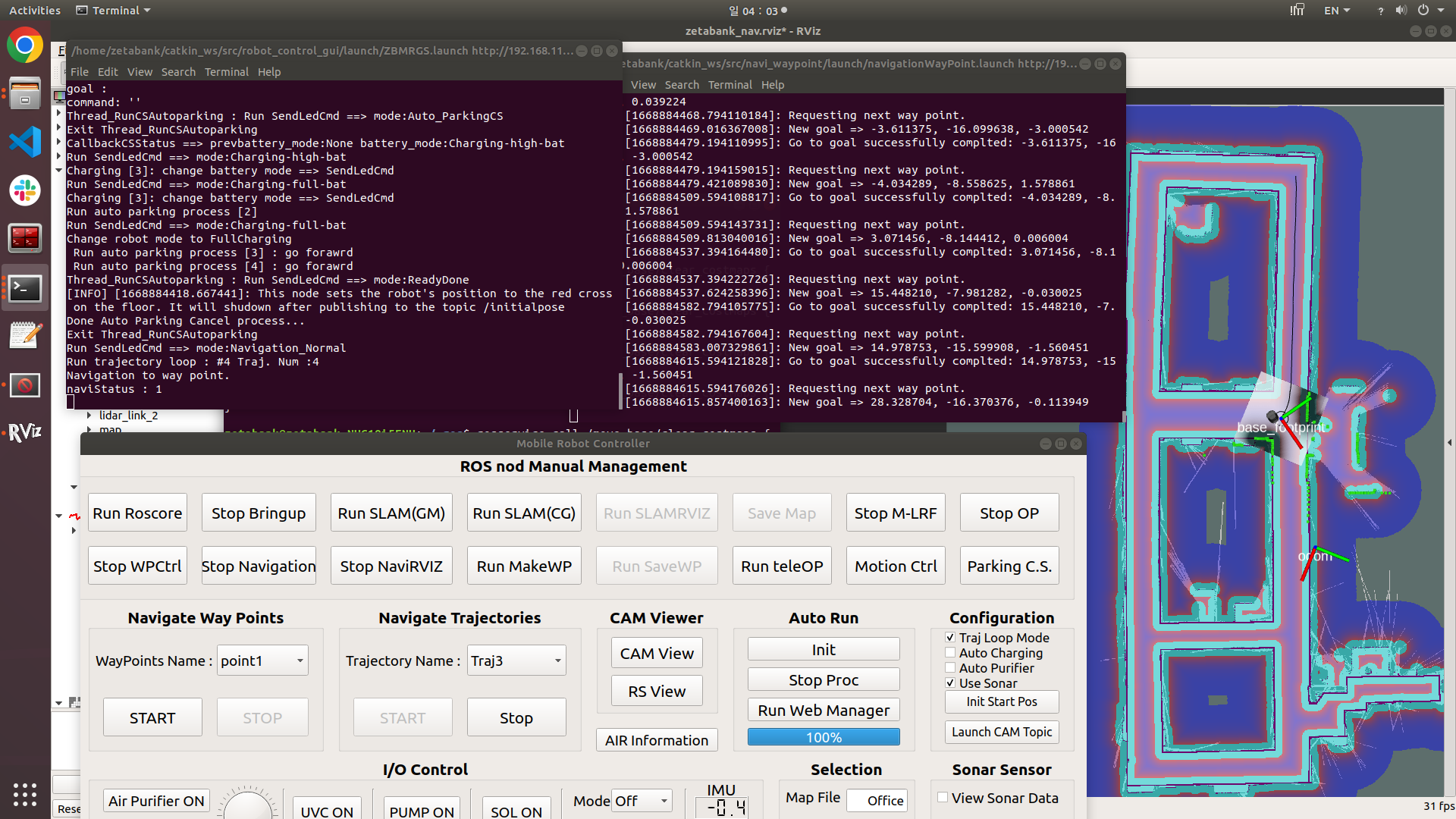1456x819 pixels.
Task: Launch Visual Studio Code from dock
Action: (25, 142)
